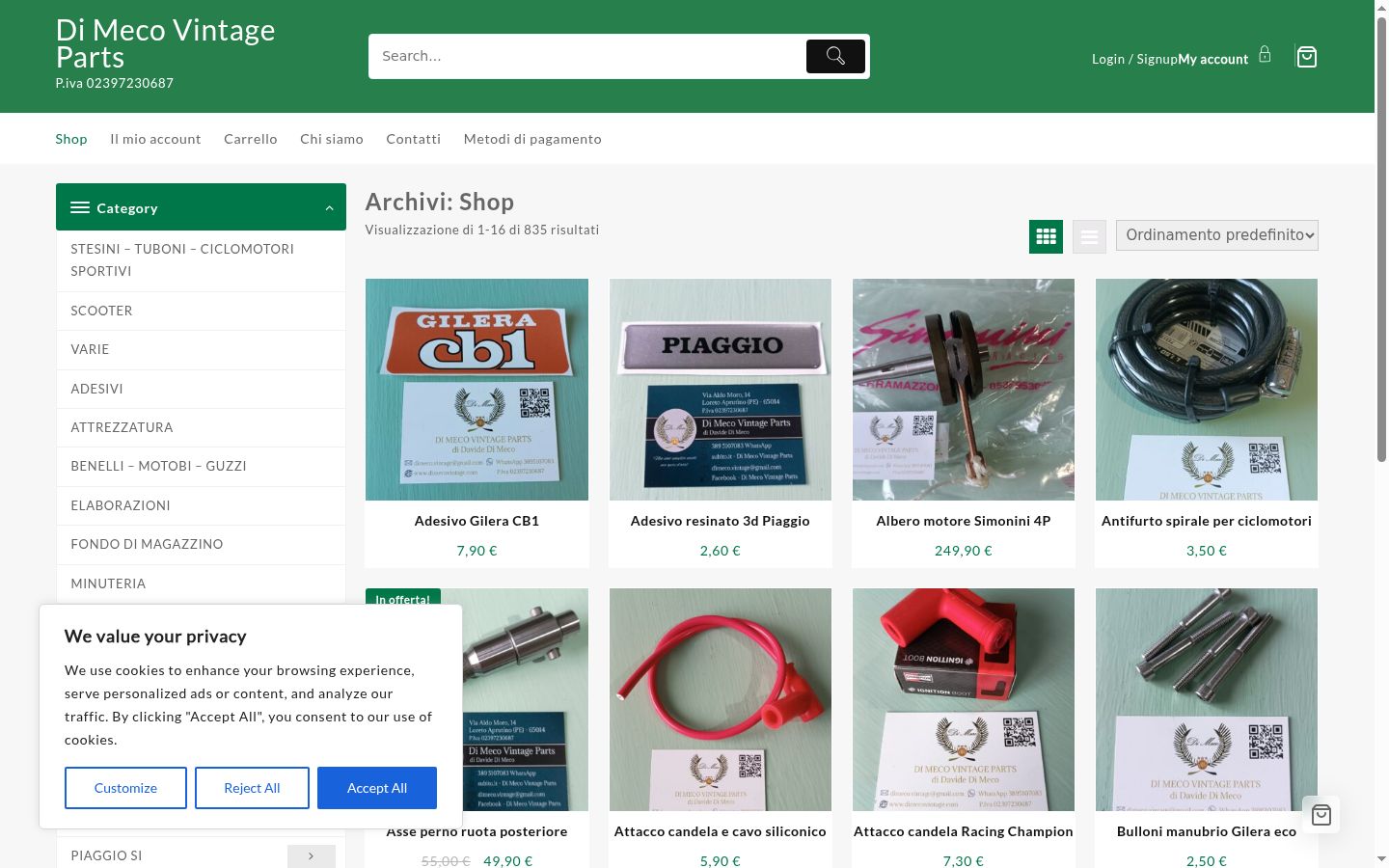The height and width of the screenshot is (868, 1389).
Task: Customize cookie preferences
Action: pyautogui.click(x=125, y=788)
